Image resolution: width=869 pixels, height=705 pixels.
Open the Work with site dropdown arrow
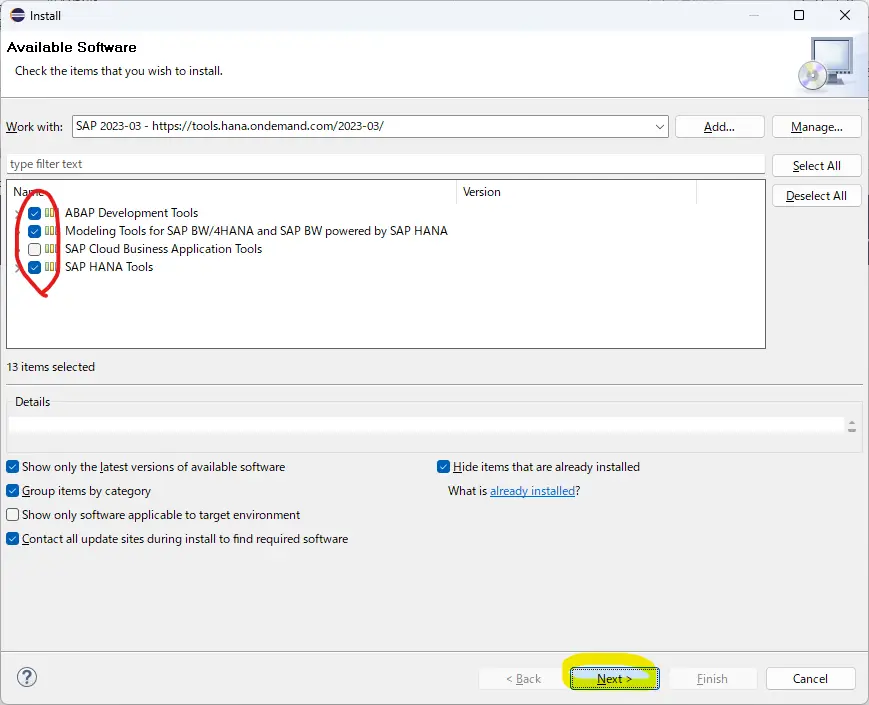point(660,126)
